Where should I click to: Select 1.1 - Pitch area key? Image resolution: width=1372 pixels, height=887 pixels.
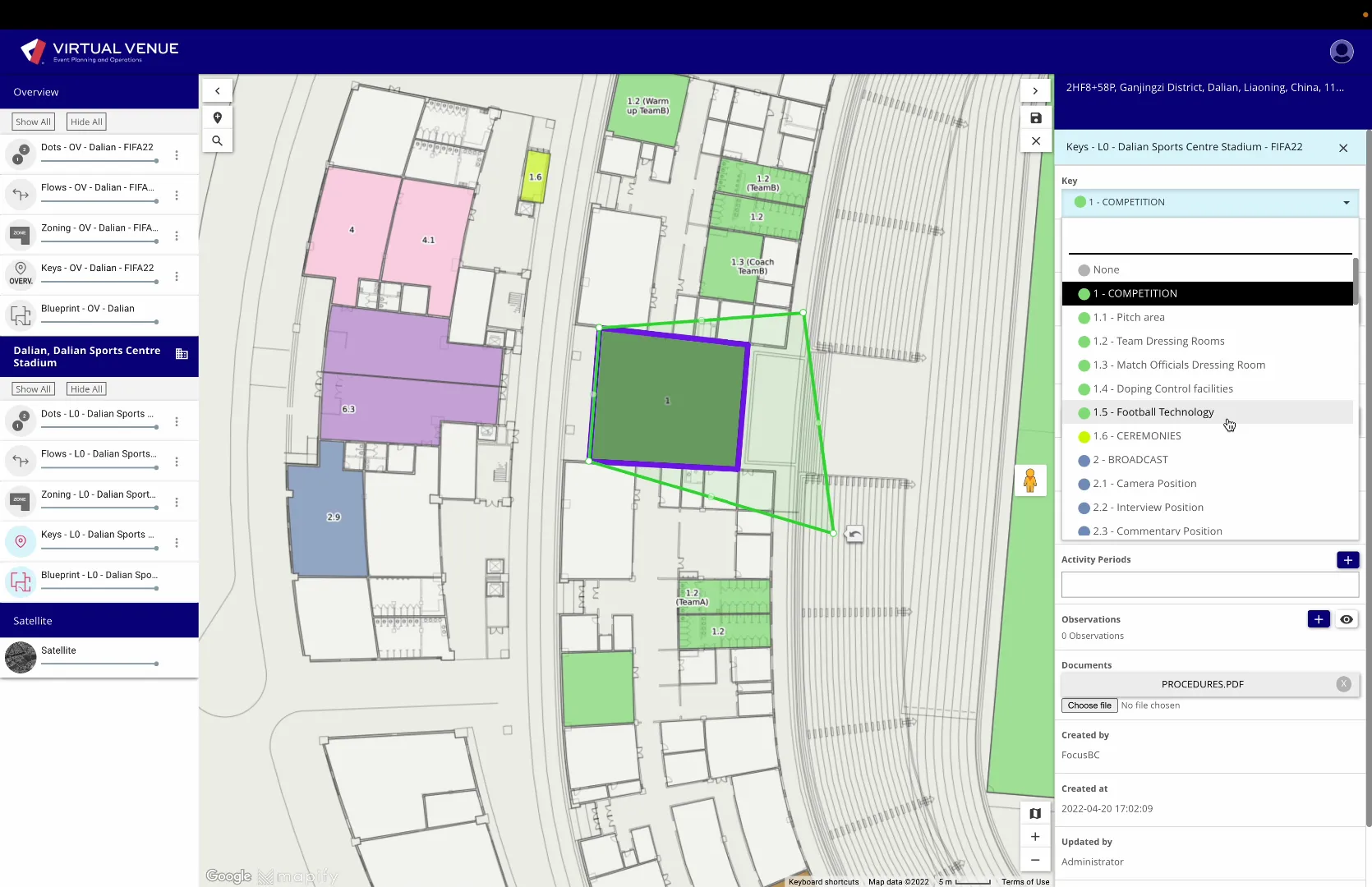click(1208, 317)
